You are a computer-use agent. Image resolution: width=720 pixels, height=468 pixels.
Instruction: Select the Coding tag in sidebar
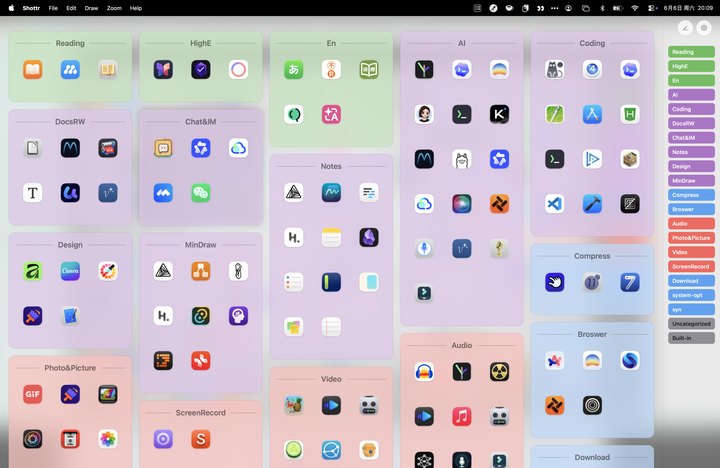pos(691,109)
